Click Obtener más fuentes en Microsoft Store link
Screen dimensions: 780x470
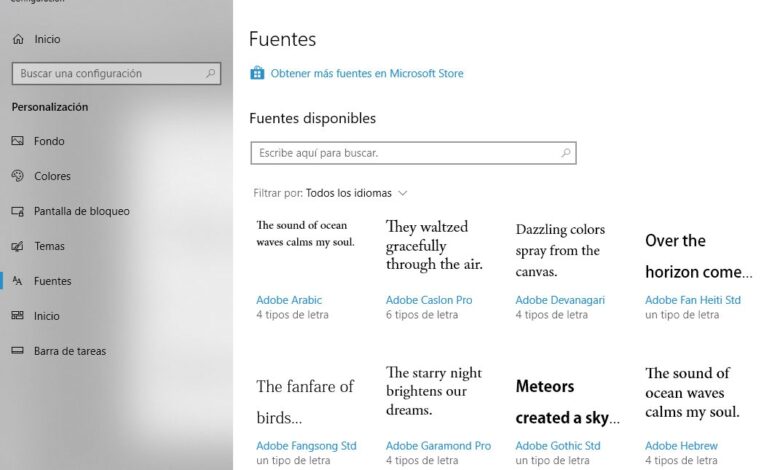(367, 74)
